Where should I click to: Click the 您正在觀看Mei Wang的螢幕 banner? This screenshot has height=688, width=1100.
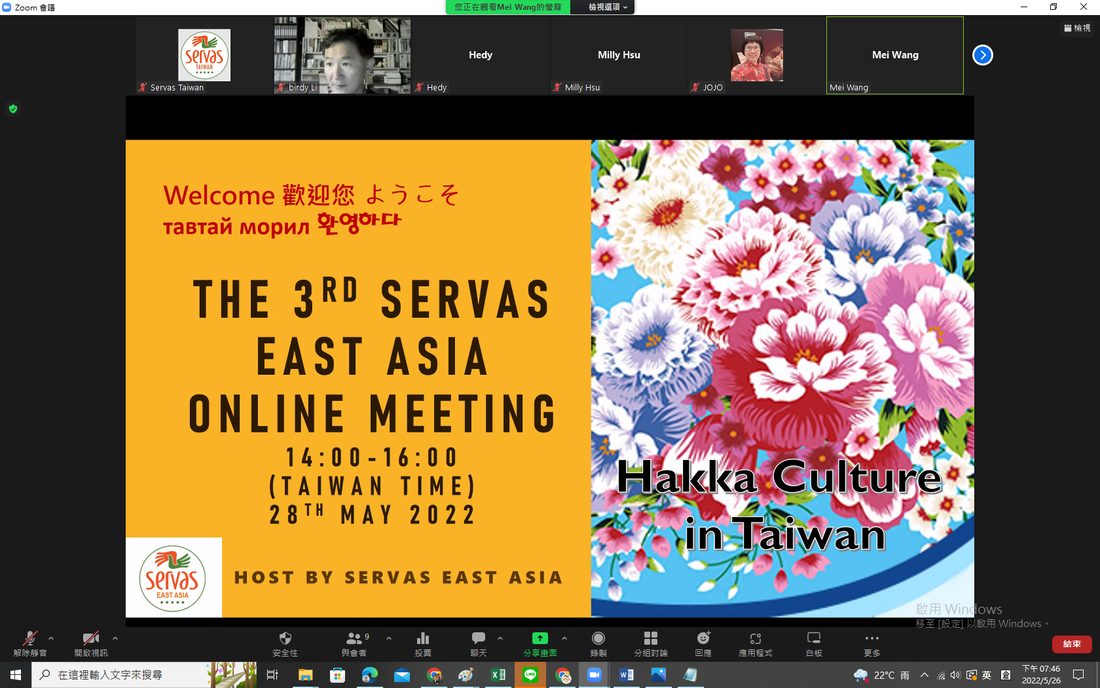point(508,7)
